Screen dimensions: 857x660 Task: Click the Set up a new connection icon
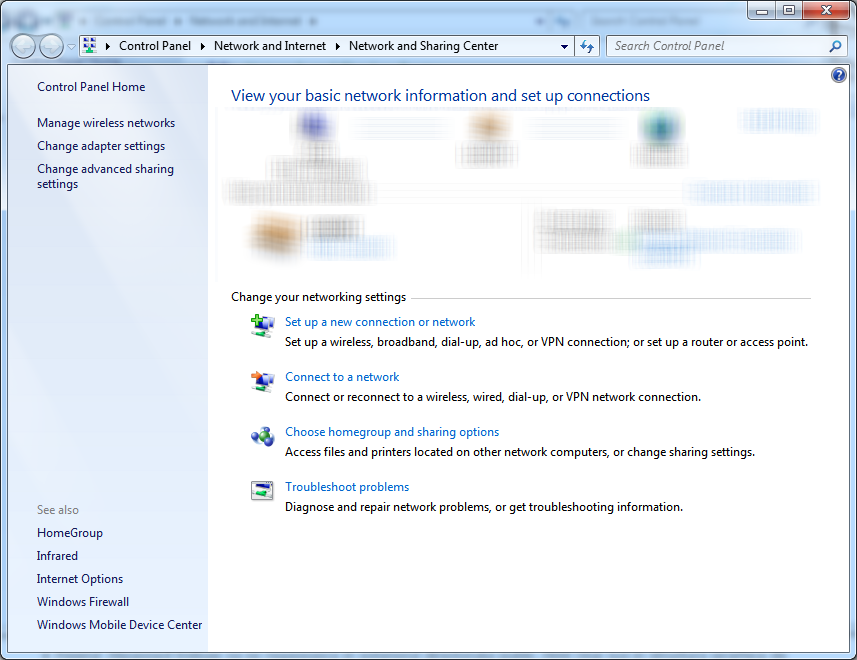(x=262, y=326)
